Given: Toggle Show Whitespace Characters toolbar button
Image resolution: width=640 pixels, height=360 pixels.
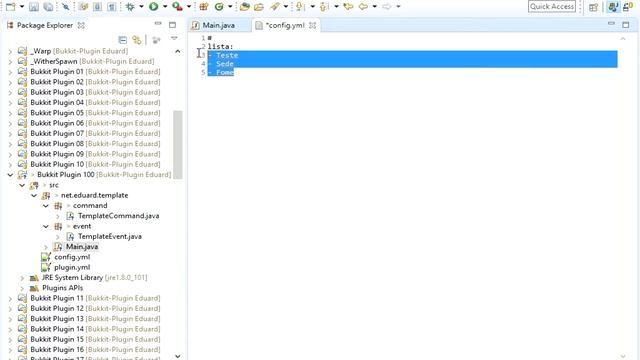Looking at the screenshot, I should tap(111, 7).
